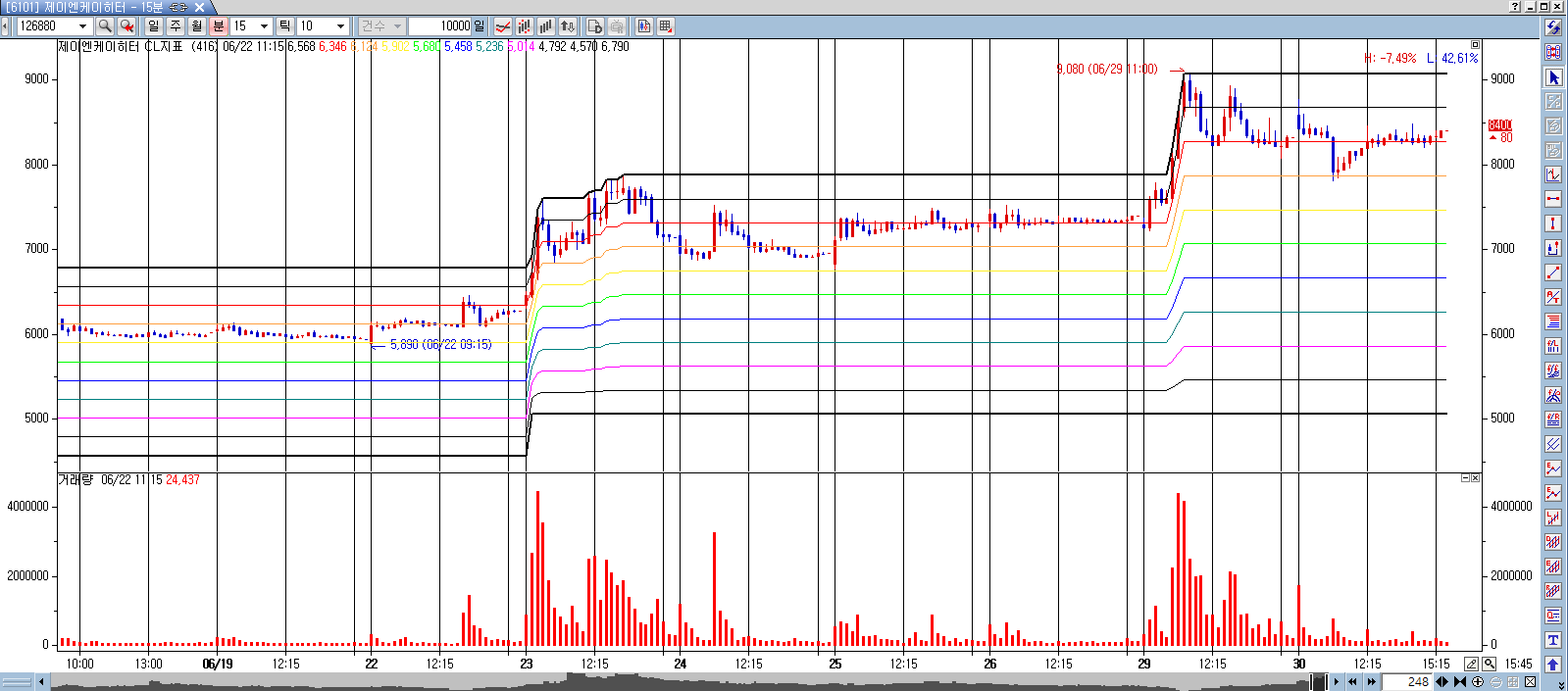Switch chart to weekly (주) period
Viewport: 1568px width, 691px height.
(176, 26)
